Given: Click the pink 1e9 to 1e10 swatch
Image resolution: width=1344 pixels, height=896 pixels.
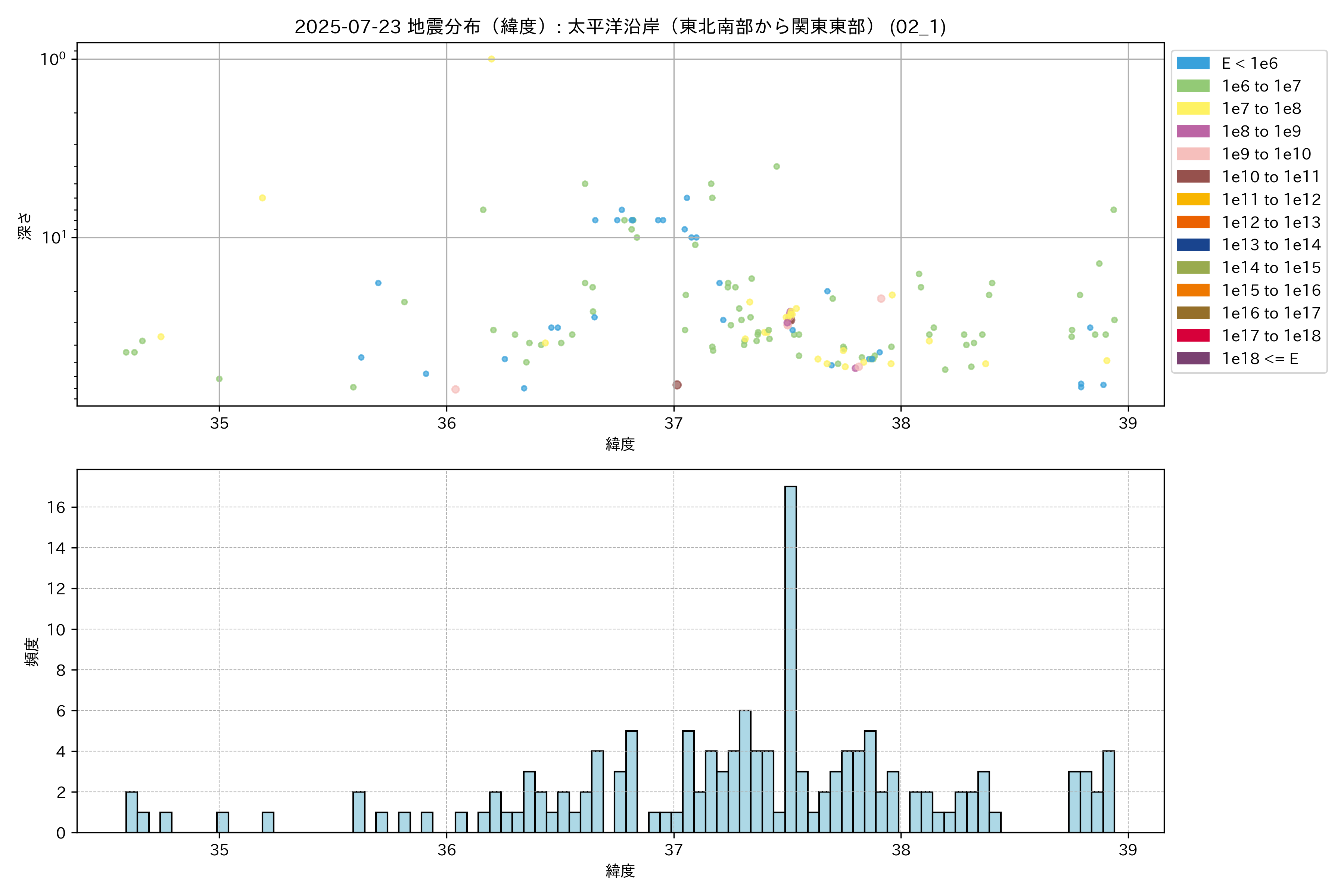Looking at the screenshot, I should tap(1192, 154).
